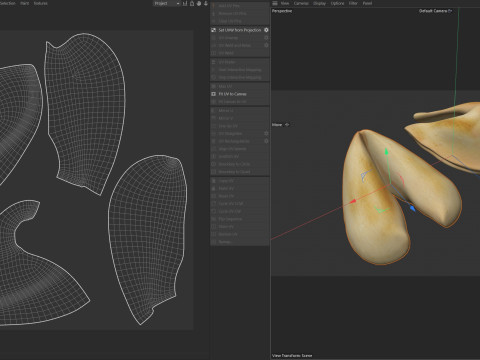The height and width of the screenshot is (360, 480).
Task: Click Stop Interactive Mapping
Action: [x=240, y=77]
